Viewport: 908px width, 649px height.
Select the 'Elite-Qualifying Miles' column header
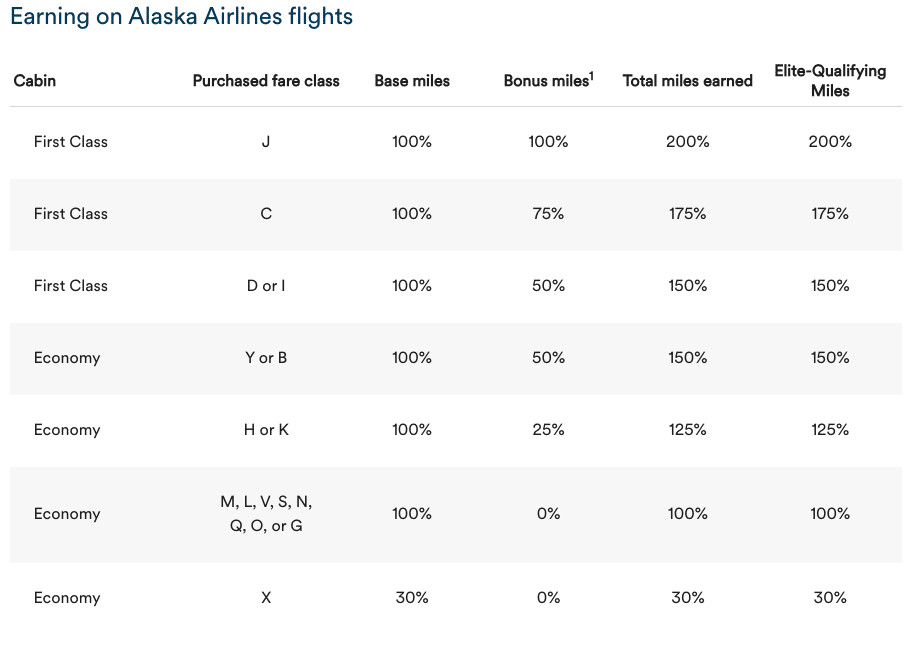coord(830,81)
